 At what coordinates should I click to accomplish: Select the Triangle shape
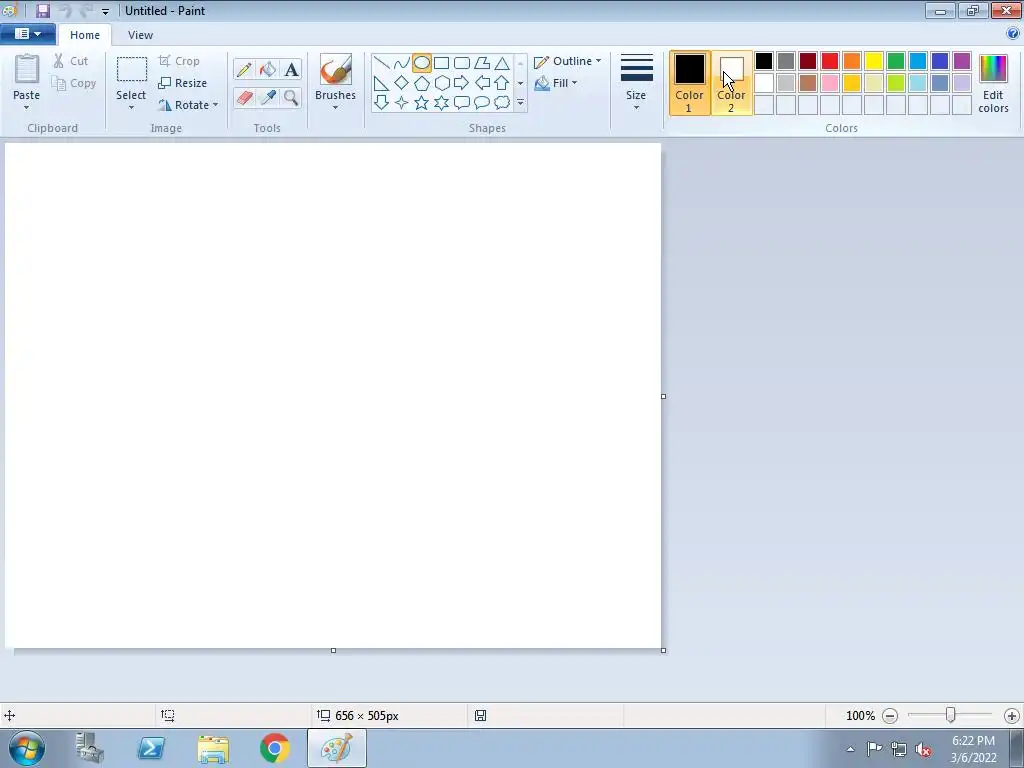click(502, 63)
